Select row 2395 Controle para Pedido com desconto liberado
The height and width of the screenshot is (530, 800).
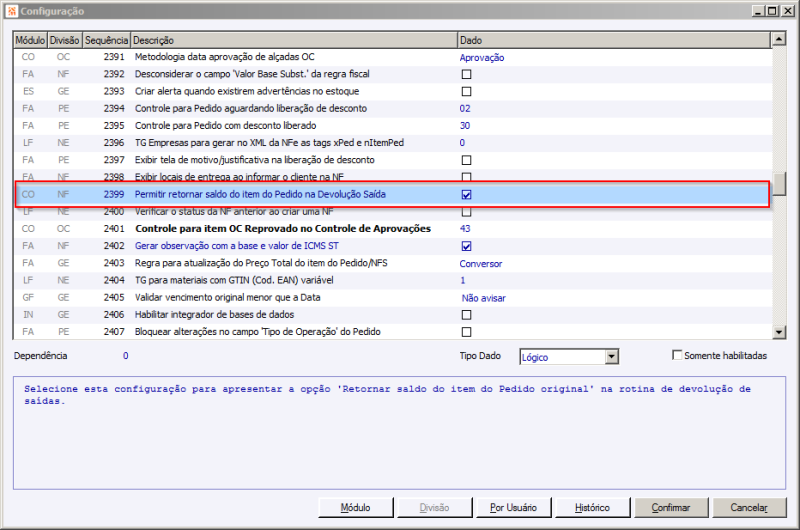point(393,125)
